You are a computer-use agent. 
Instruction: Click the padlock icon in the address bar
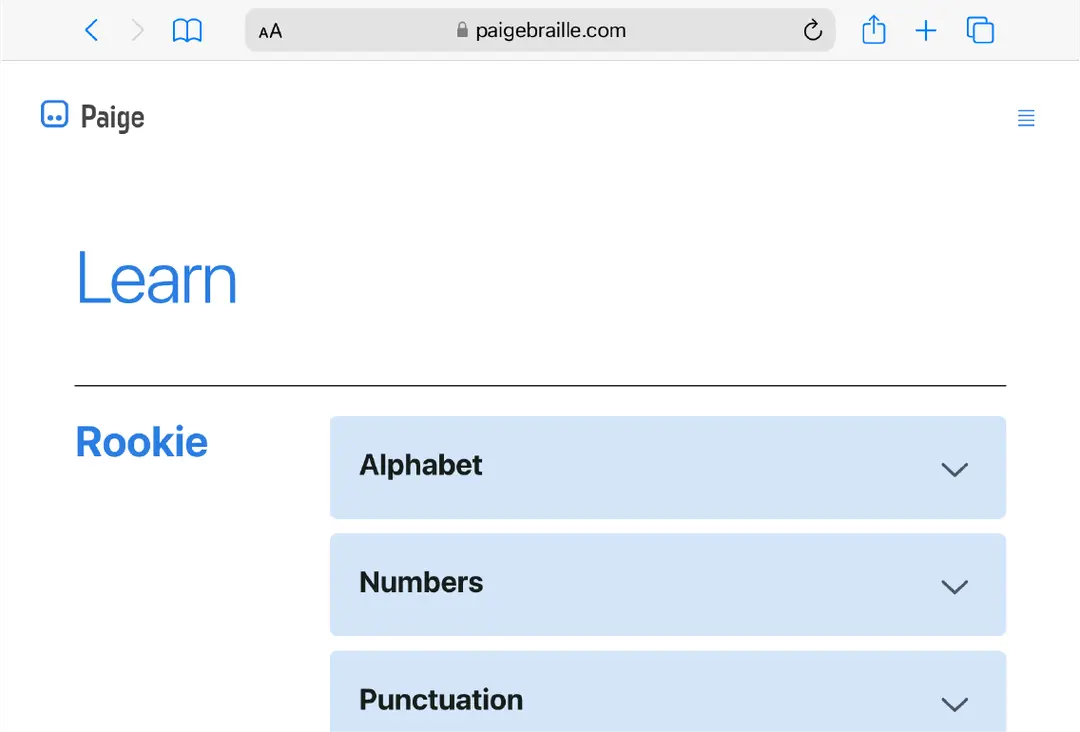point(461,30)
